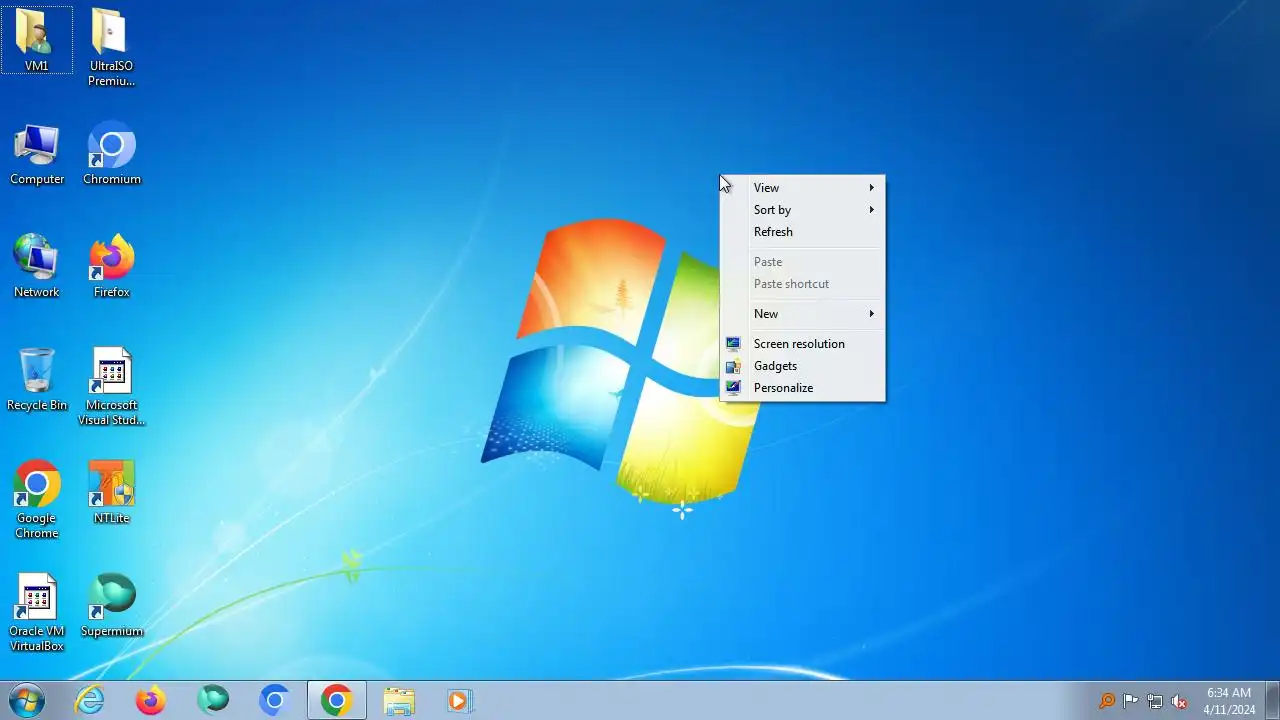The width and height of the screenshot is (1280, 720).
Task: Open Windows Explorer from the taskbar
Action: click(399, 700)
